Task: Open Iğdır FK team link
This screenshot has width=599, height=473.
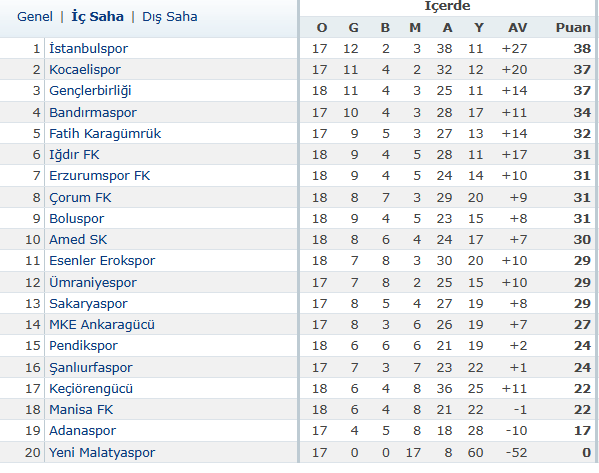Action: click(74, 155)
